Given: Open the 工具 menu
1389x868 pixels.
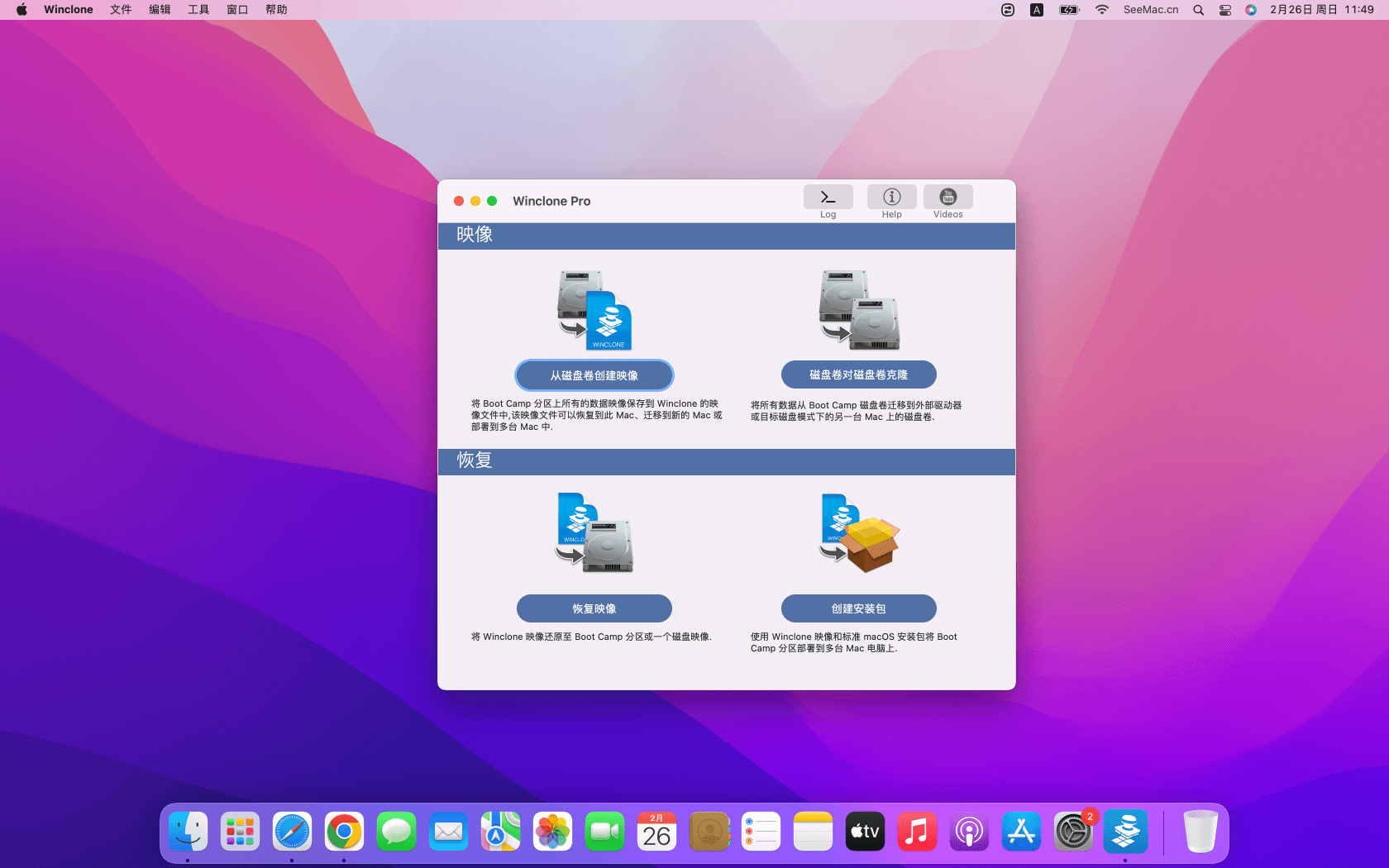Looking at the screenshot, I should point(198,10).
